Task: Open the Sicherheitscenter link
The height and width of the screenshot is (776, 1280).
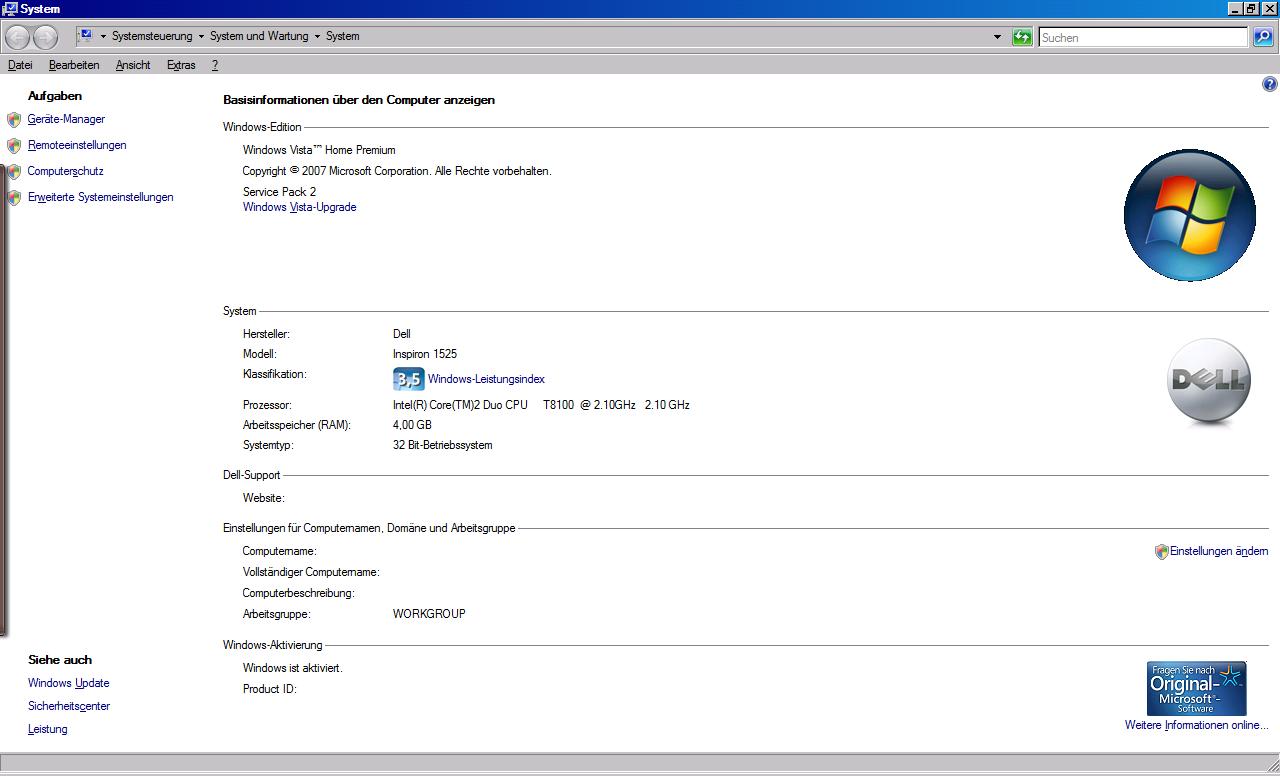Action: 69,706
